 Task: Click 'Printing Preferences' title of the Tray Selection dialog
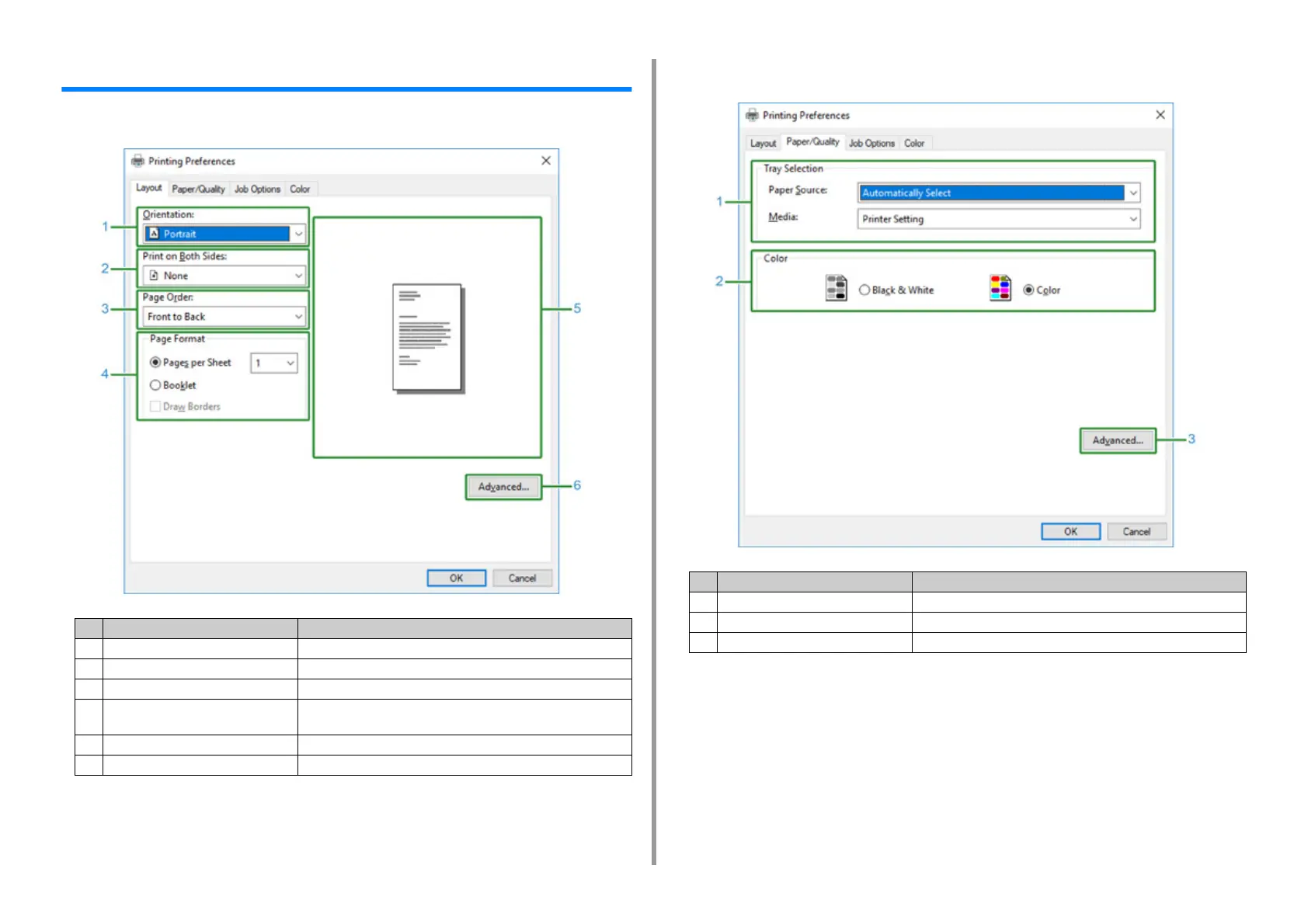(806, 116)
